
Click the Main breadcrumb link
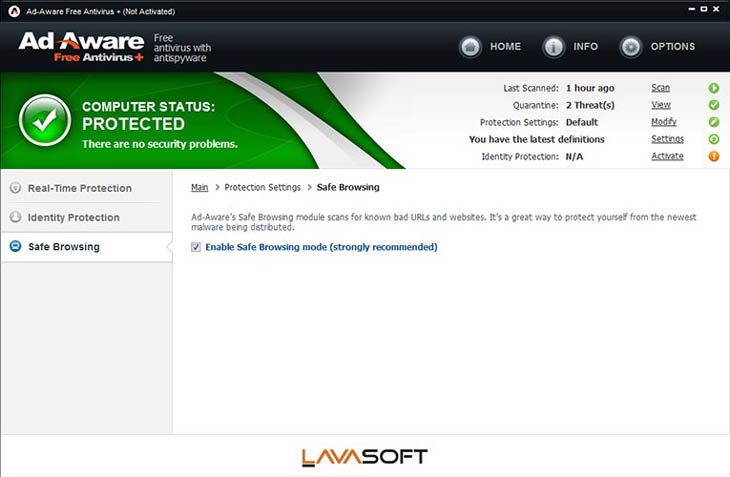click(x=200, y=188)
